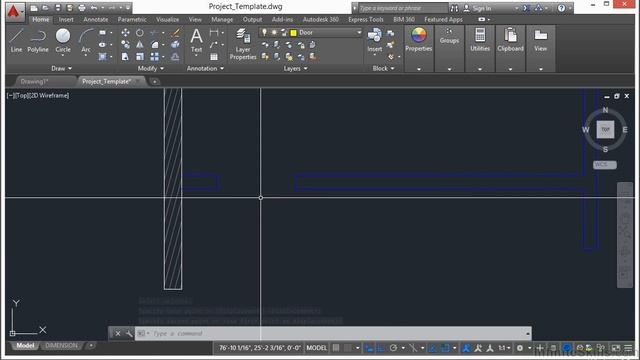Click the Move tool icon in Modify
Screen dimensions: 640x360
pyautogui.click(x=125, y=33)
